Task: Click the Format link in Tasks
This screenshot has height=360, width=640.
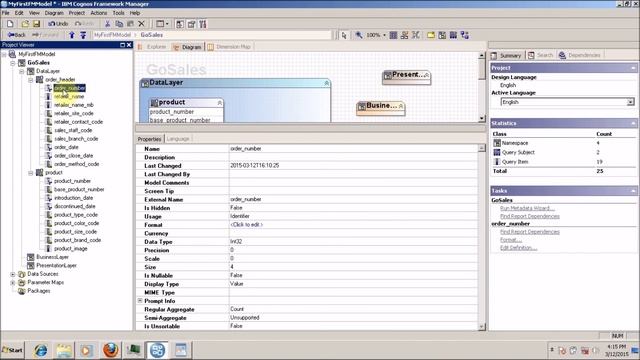Action: (511, 240)
